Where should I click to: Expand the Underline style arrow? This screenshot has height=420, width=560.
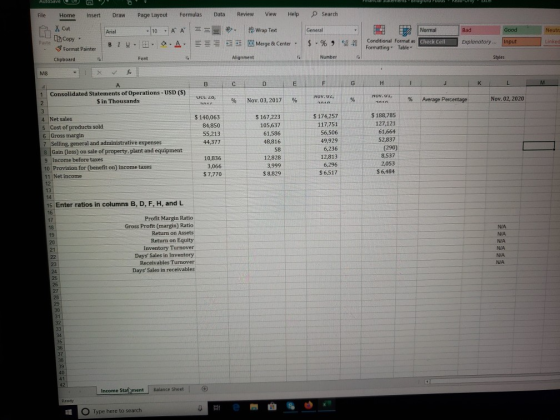(x=135, y=45)
